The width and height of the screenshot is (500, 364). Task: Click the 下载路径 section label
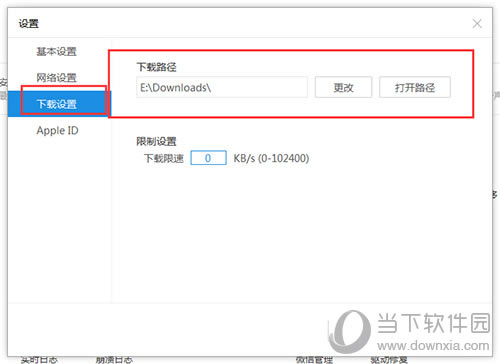point(156,67)
